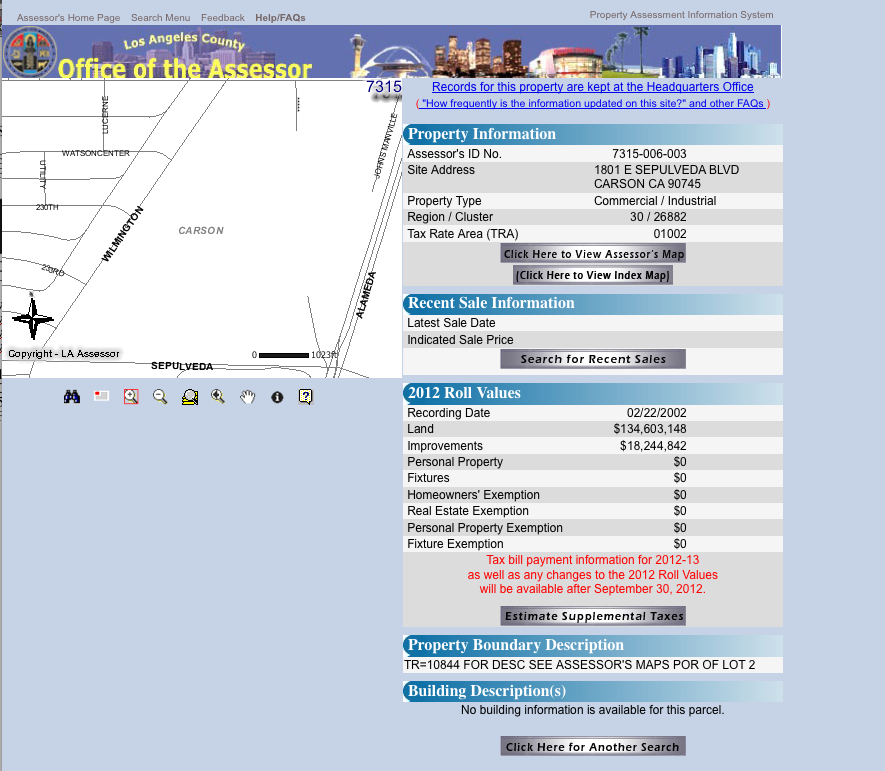Viewport: 885px width, 771px height.
Task: Click the Headquarters Office records link
Action: point(592,88)
